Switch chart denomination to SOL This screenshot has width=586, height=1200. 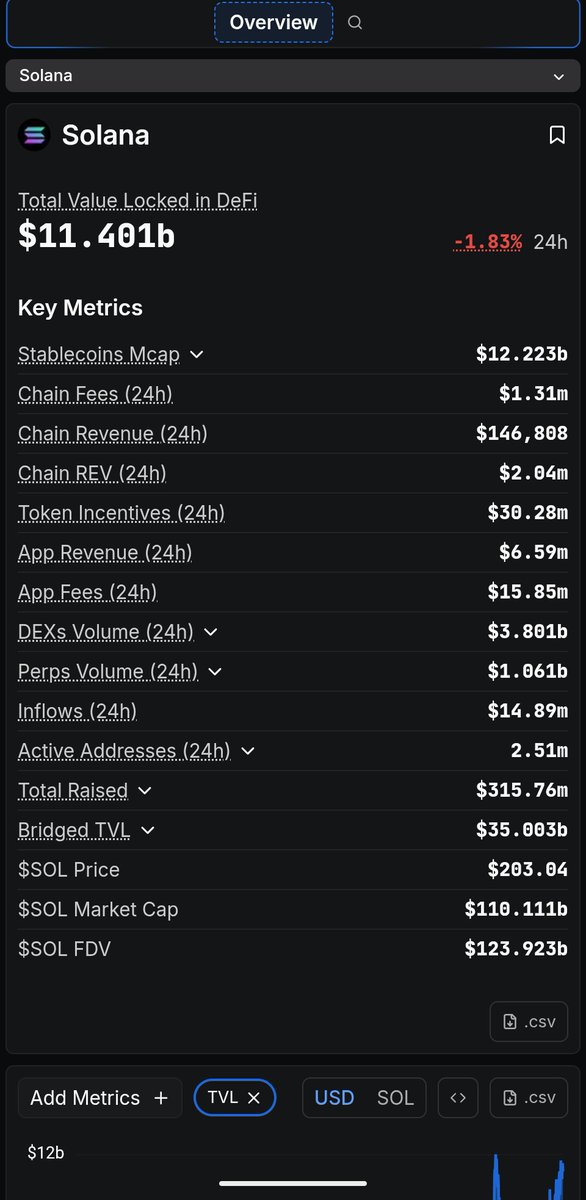coord(395,1097)
